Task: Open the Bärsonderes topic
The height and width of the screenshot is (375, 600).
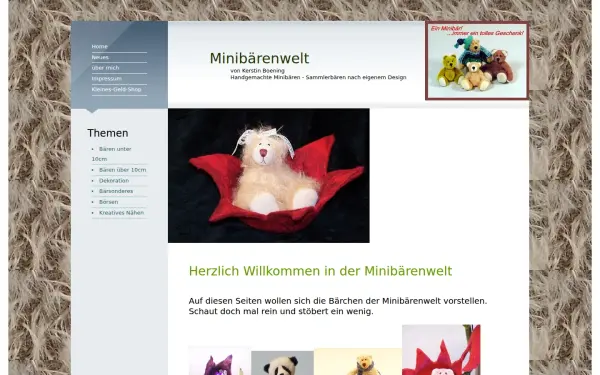Action: point(116,191)
